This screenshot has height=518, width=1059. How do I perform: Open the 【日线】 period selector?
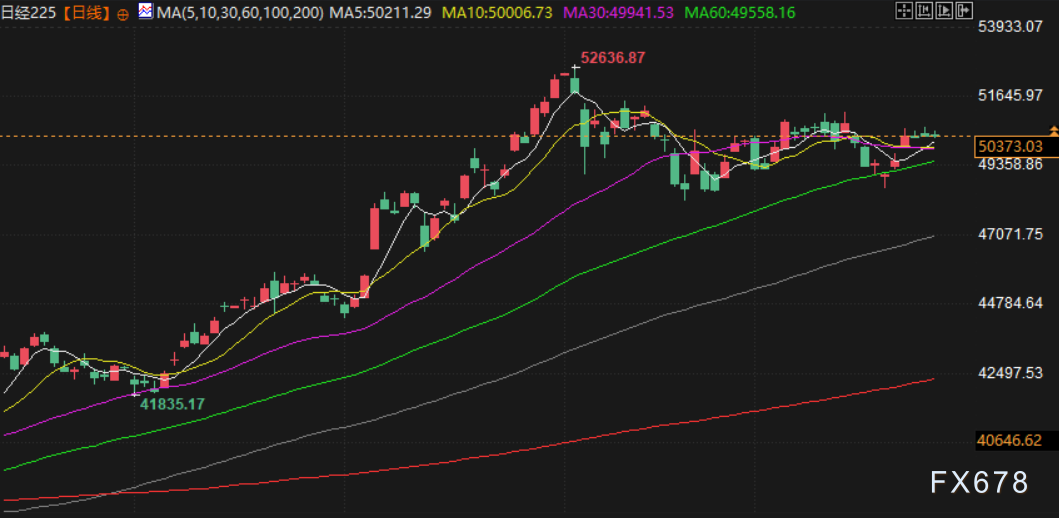88,13
